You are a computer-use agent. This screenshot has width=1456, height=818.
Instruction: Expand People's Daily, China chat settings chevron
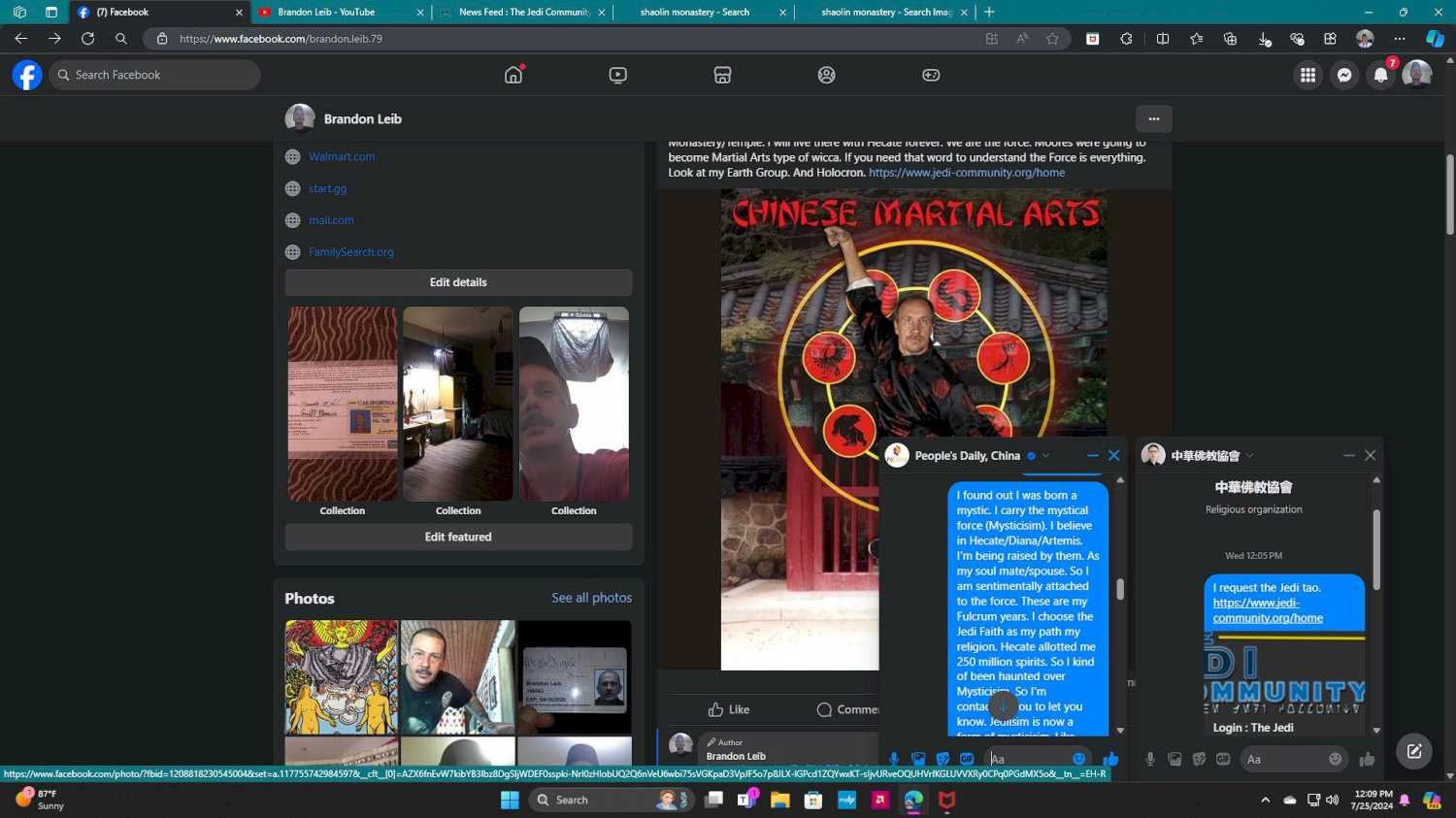(x=1045, y=455)
